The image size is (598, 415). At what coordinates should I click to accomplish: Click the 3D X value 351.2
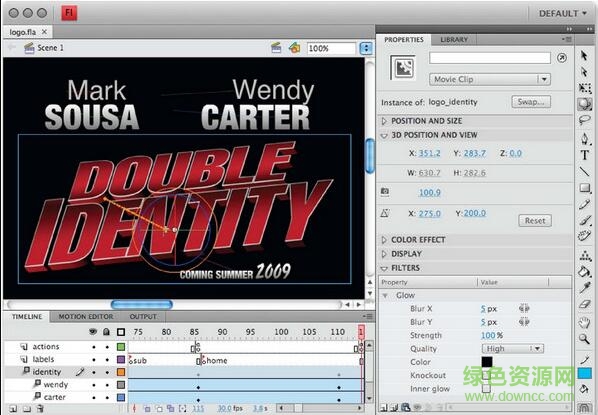[429, 153]
